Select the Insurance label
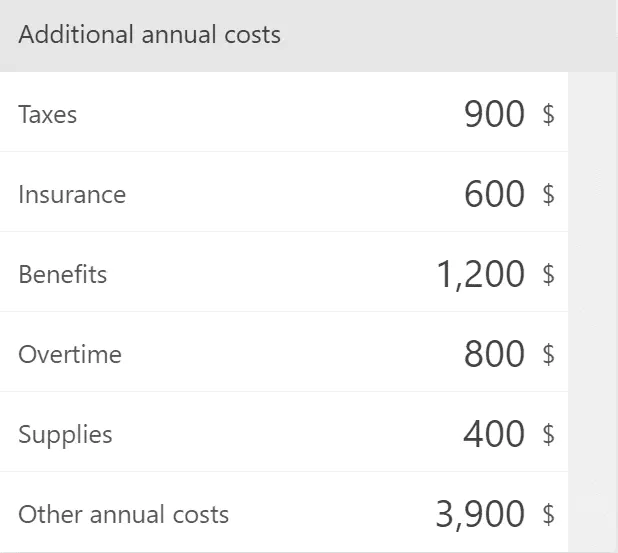Viewport: 618px width, 553px height. [x=72, y=194]
